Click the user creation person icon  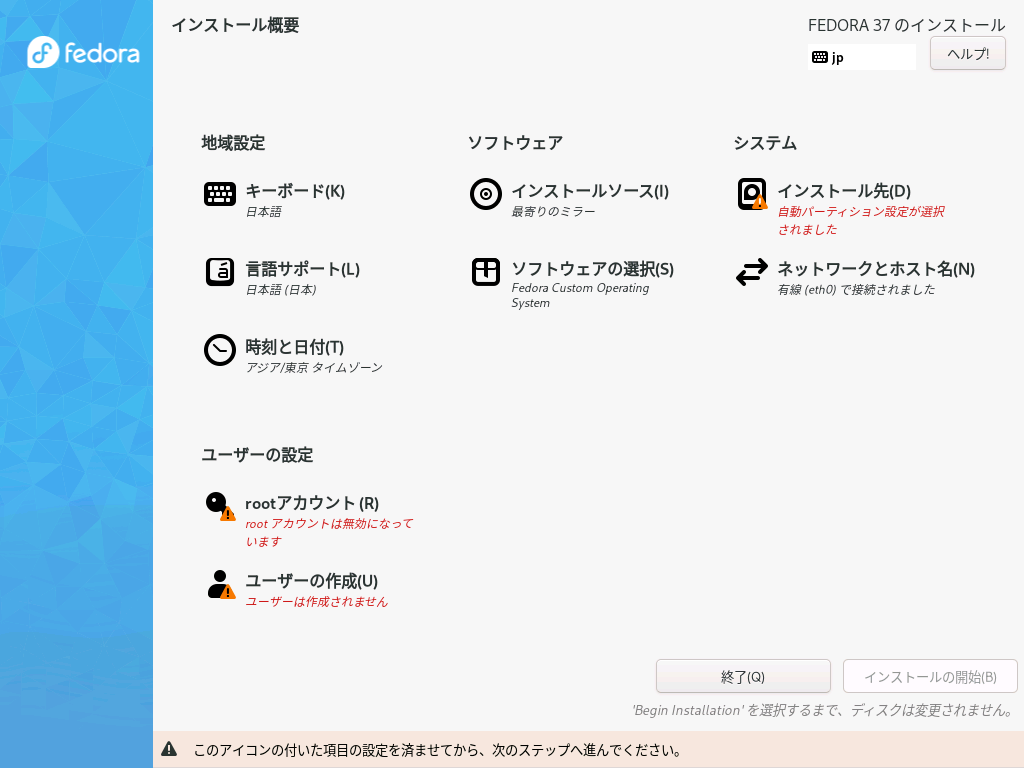pyautogui.click(x=221, y=584)
